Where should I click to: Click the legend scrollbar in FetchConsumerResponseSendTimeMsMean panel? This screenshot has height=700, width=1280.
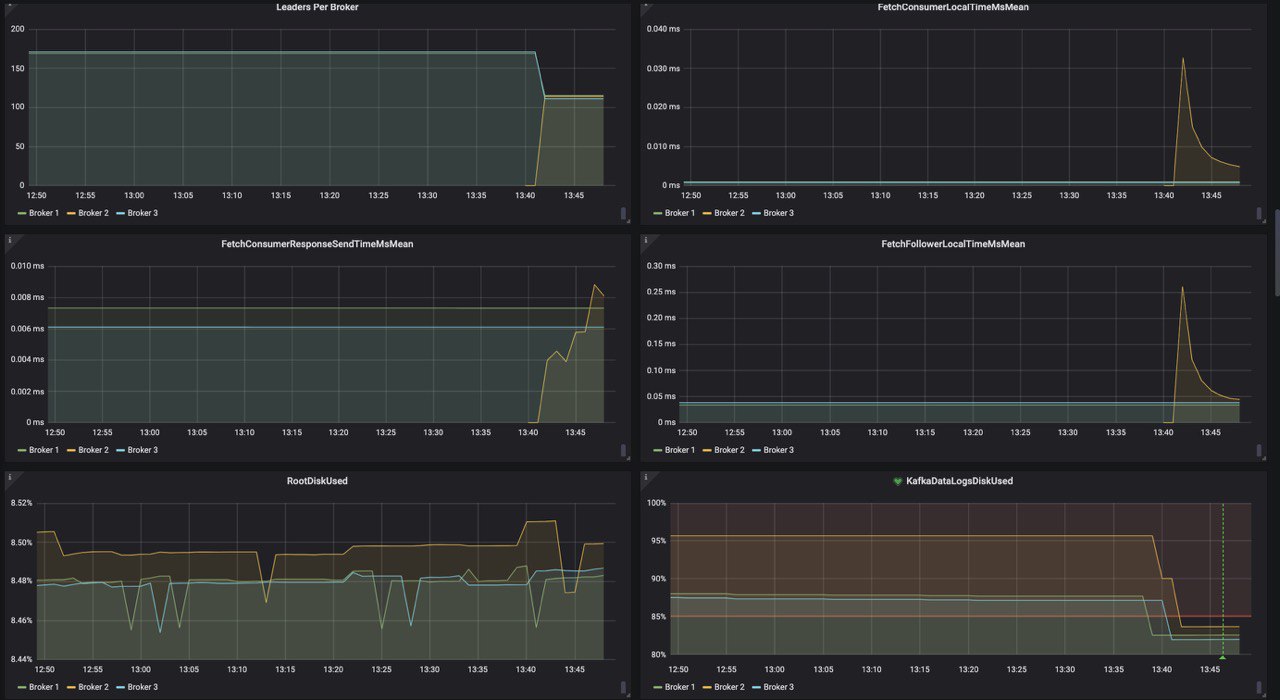click(624, 450)
